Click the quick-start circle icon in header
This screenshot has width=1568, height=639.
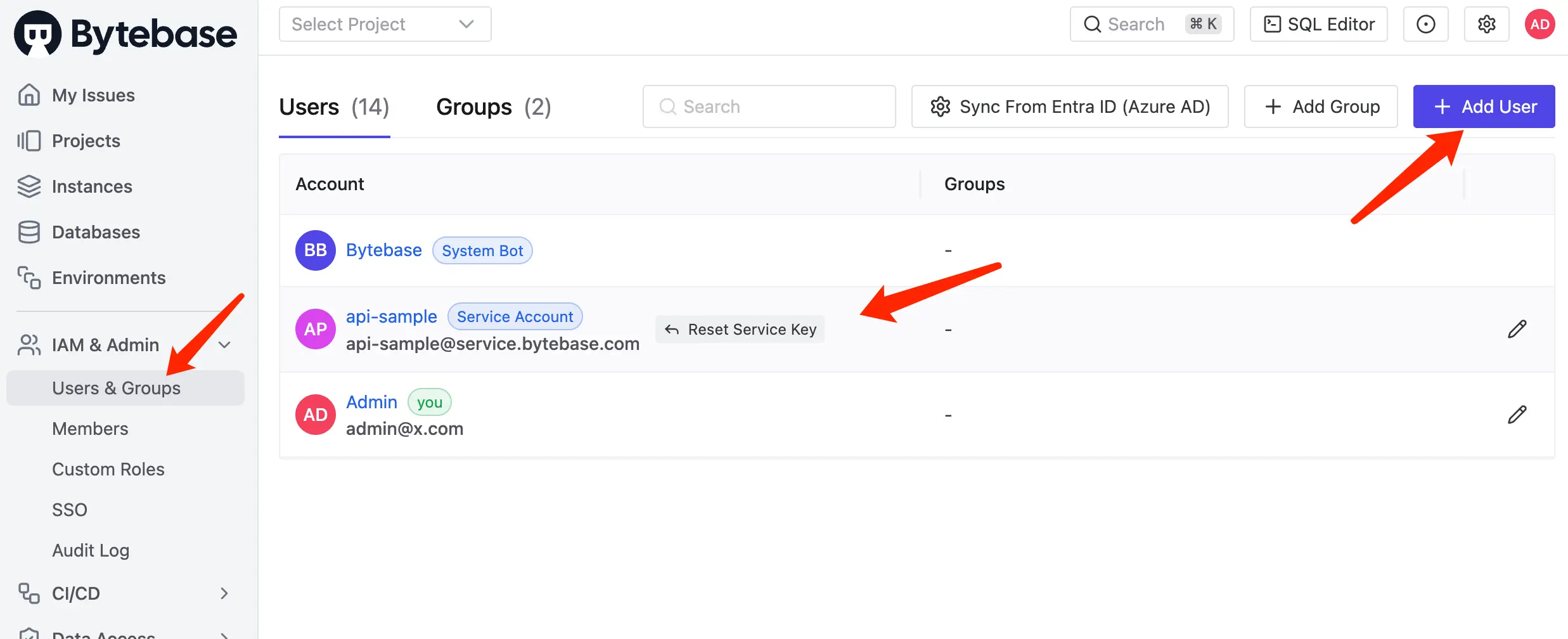[x=1425, y=24]
